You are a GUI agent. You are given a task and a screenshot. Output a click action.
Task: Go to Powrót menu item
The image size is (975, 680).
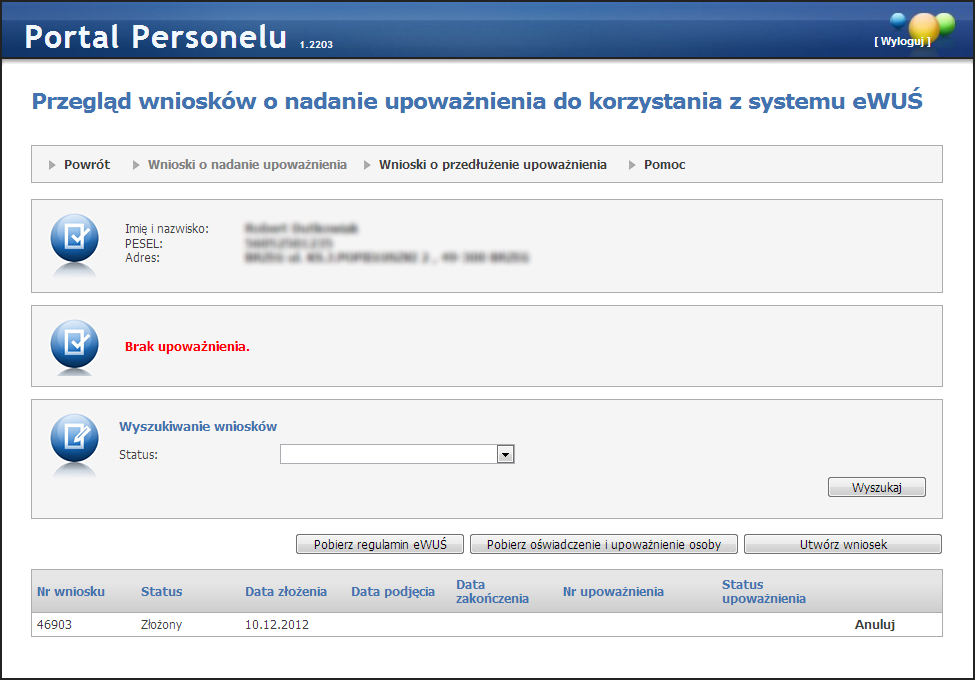[x=87, y=165]
